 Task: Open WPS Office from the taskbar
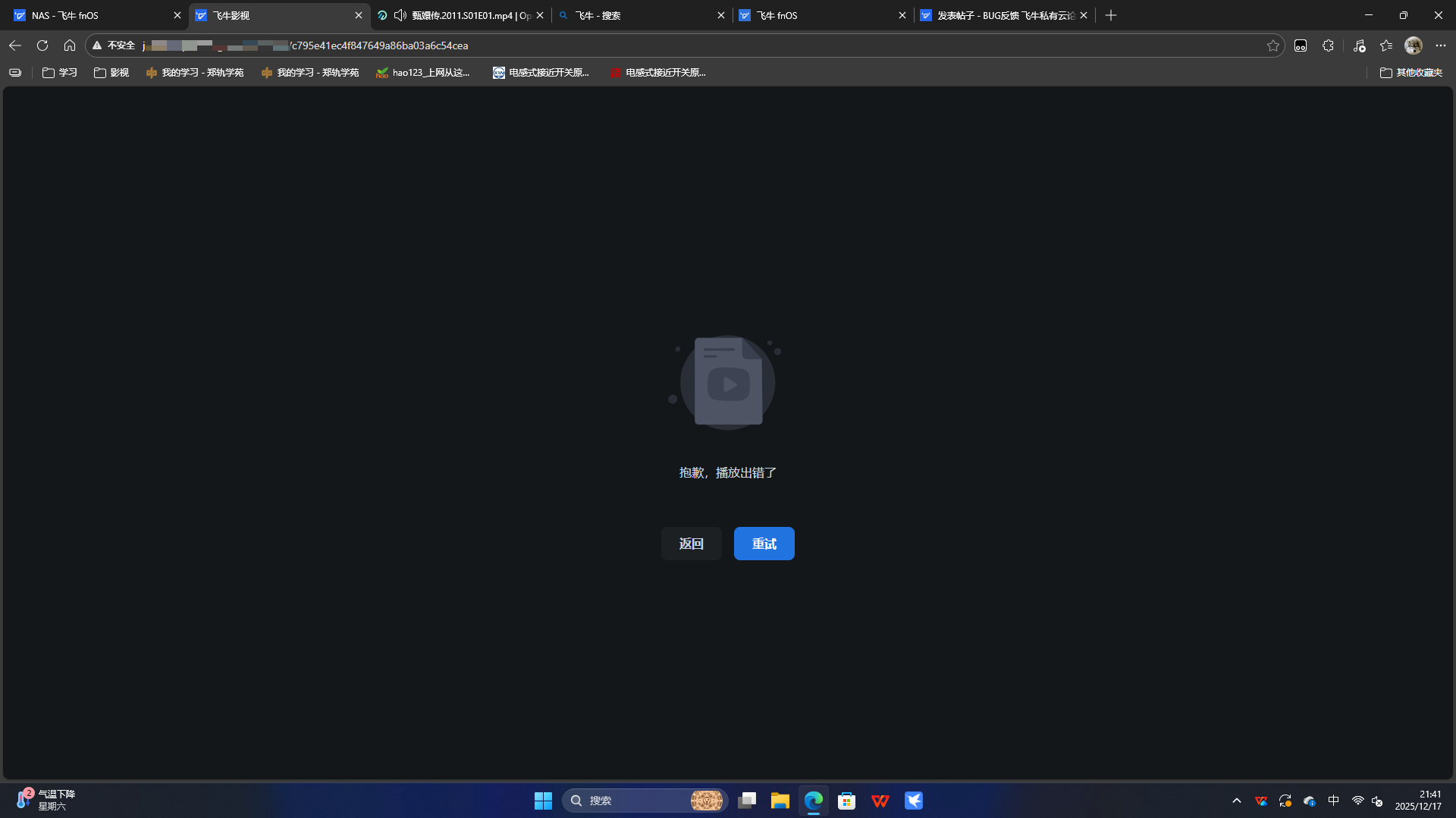(880, 801)
